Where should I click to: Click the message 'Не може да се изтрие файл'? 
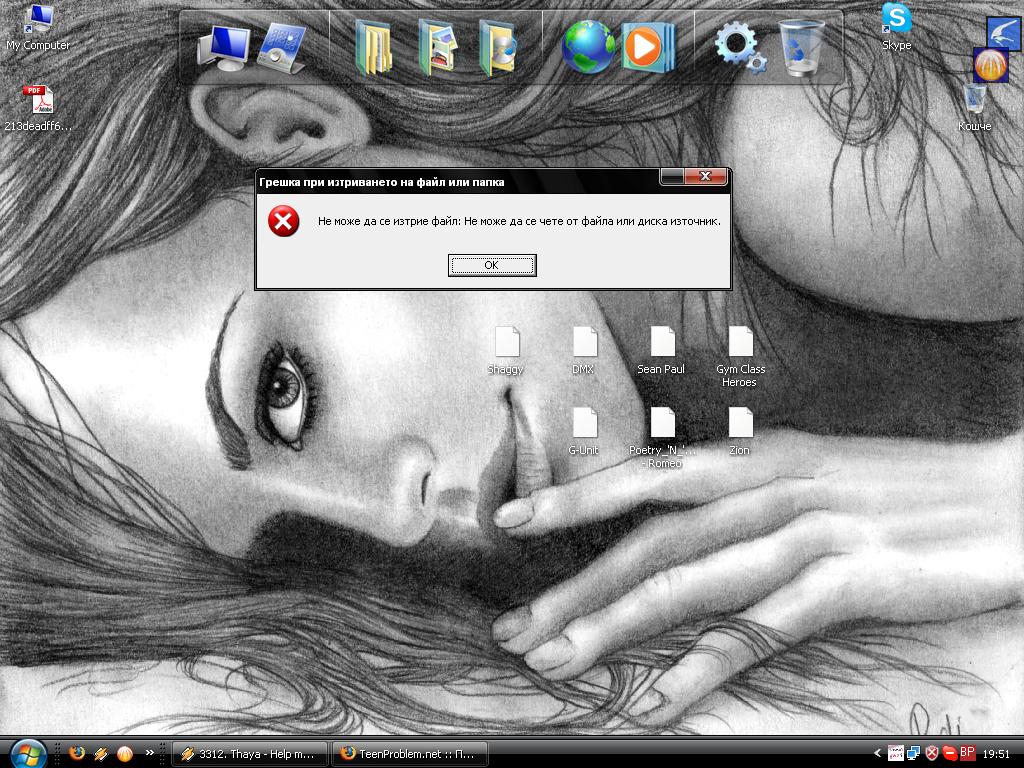pos(388,221)
